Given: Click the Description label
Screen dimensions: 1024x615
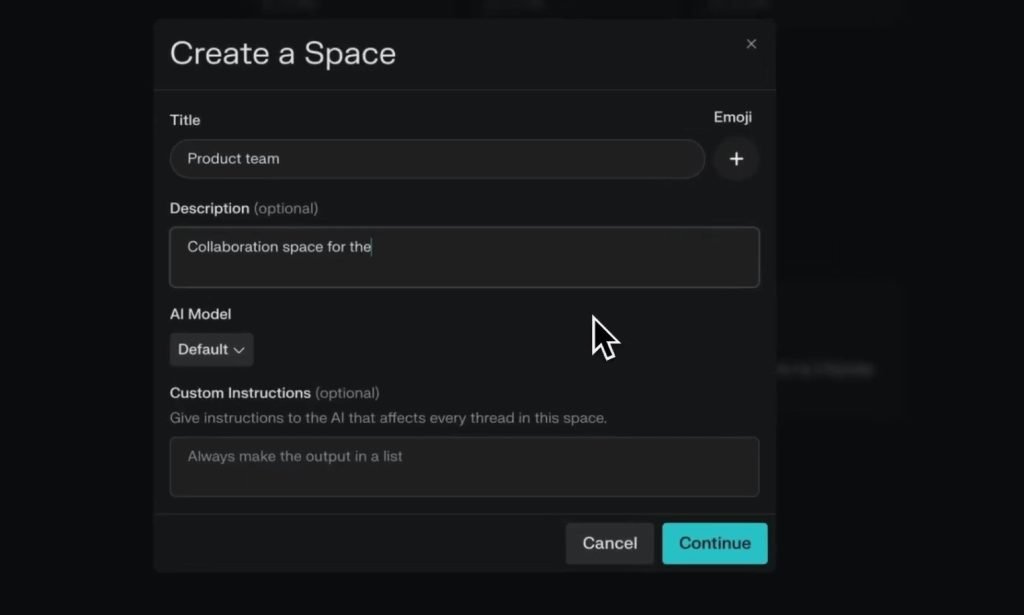Looking at the screenshot, I should 209,208.
